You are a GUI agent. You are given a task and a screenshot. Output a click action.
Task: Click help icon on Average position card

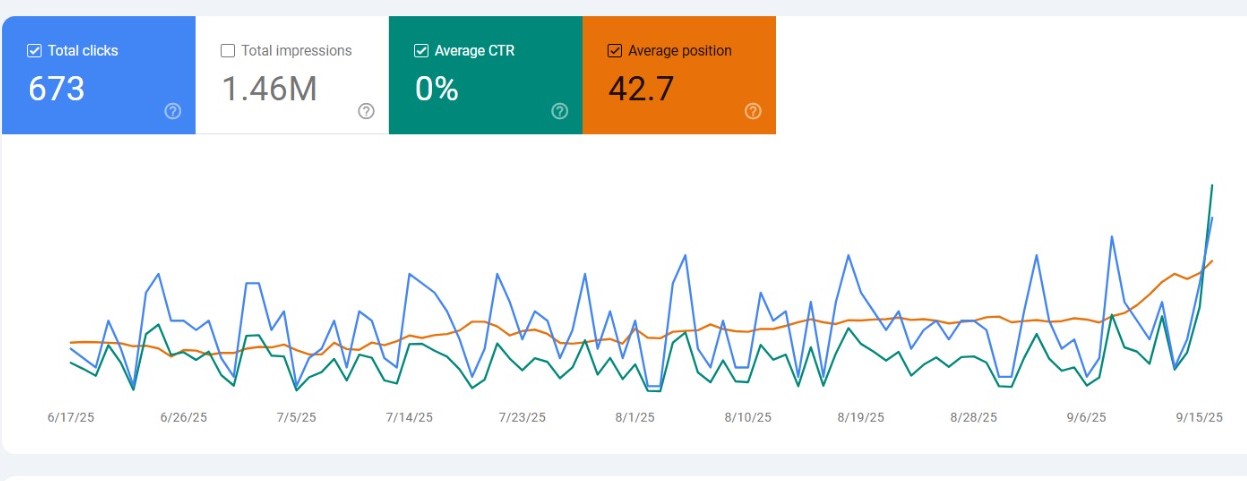[x=753, y=111]
